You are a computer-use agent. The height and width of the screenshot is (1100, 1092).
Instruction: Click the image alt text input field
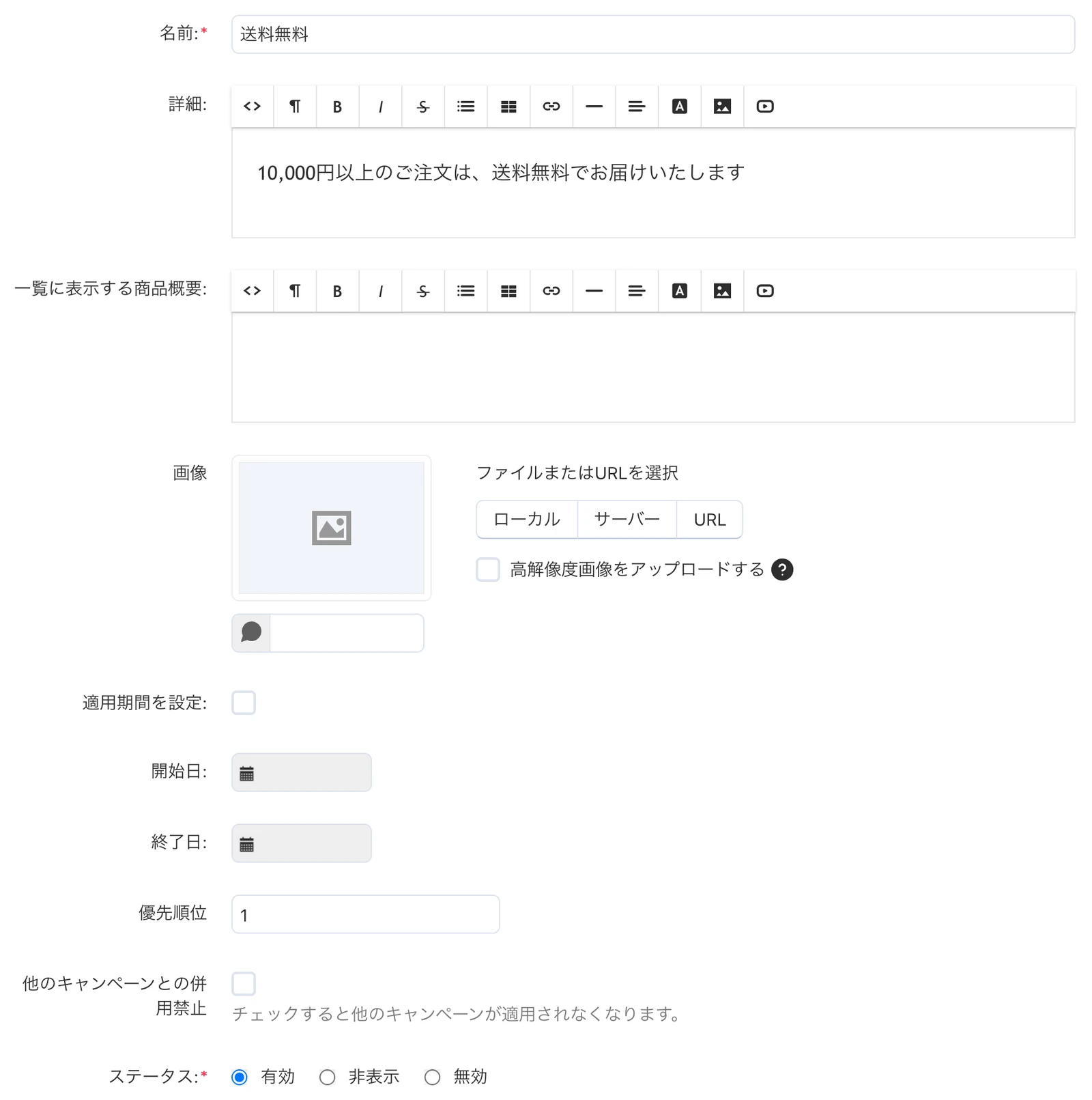coord(347,633)
